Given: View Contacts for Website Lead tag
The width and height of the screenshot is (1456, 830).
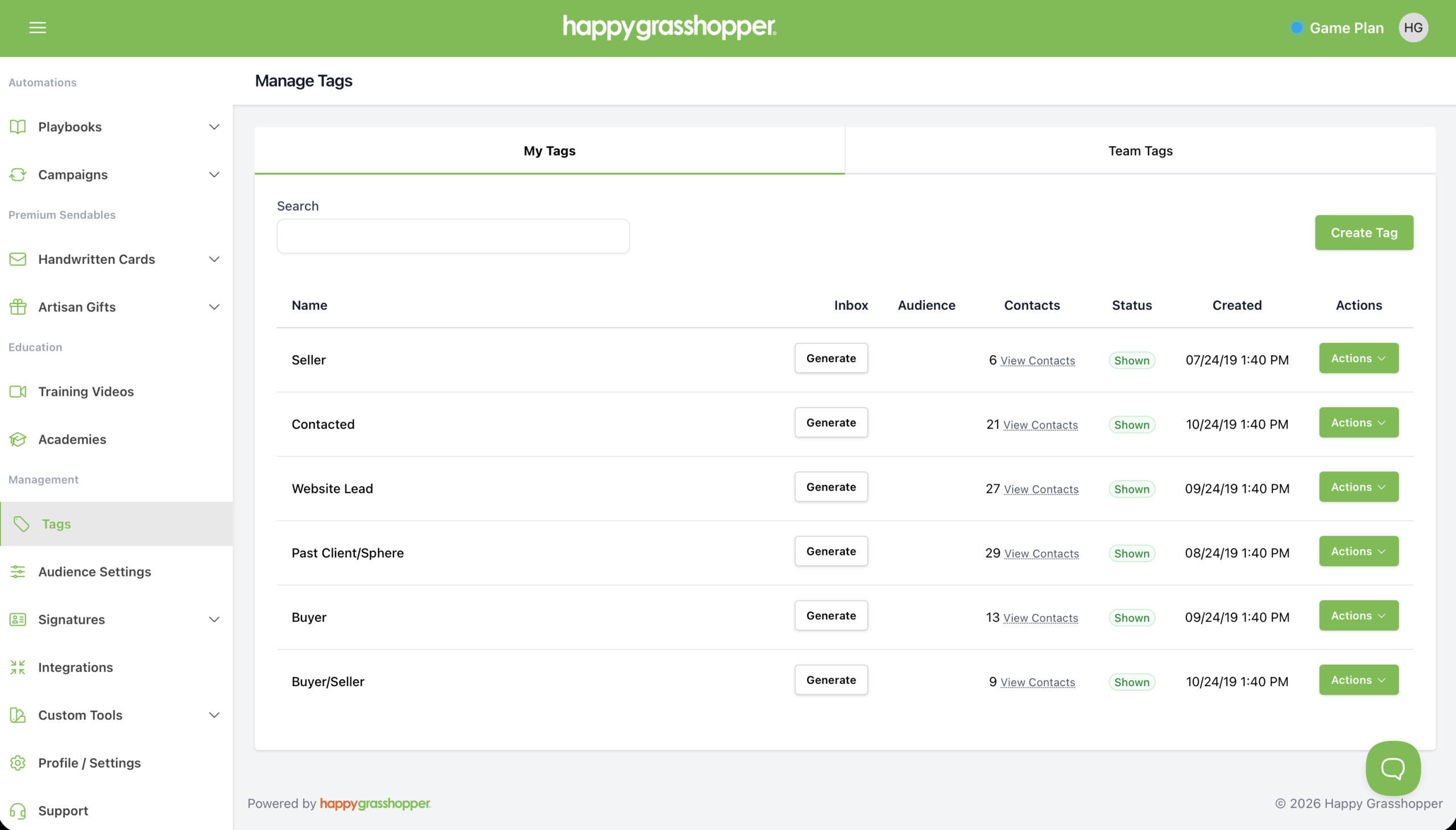Looking at the screenshot, I should [1040, 489].
